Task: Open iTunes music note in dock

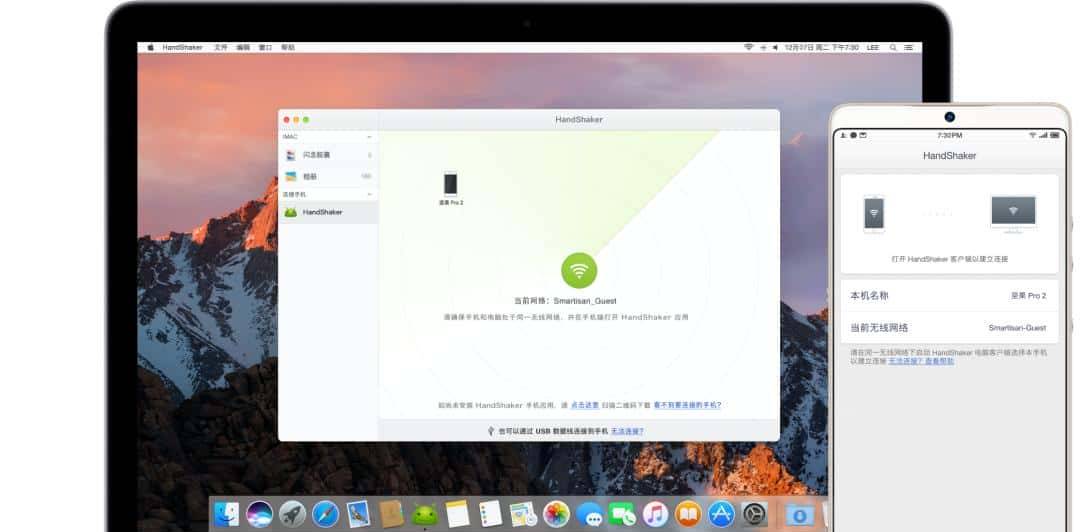Action: [655, 514]
